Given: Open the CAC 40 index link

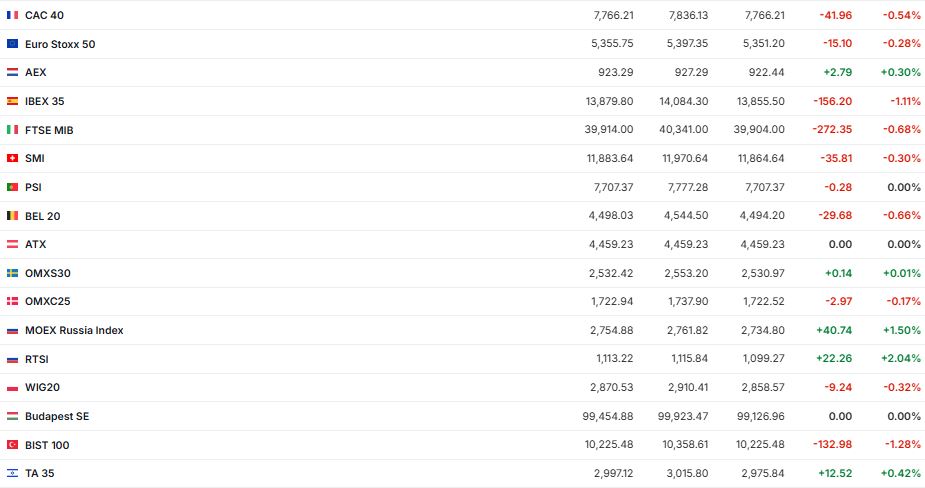Looking at the screenshot, I should [x=42, y=15].
